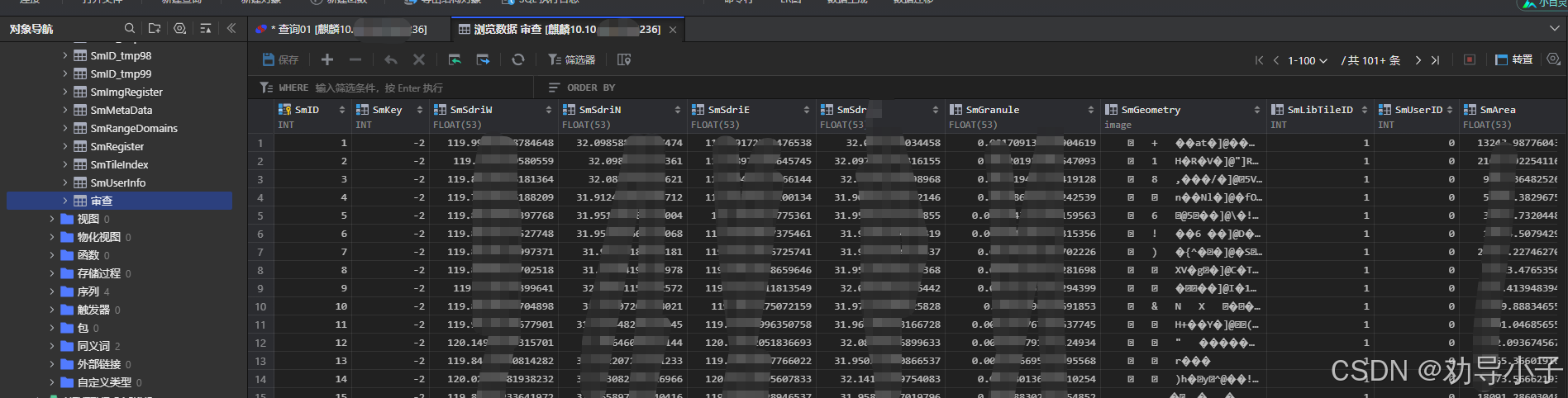The width and height of the screenshot is (1568, 398).
Task: Open the tab list dropdown chevron
Action: tap(1555, 28)
